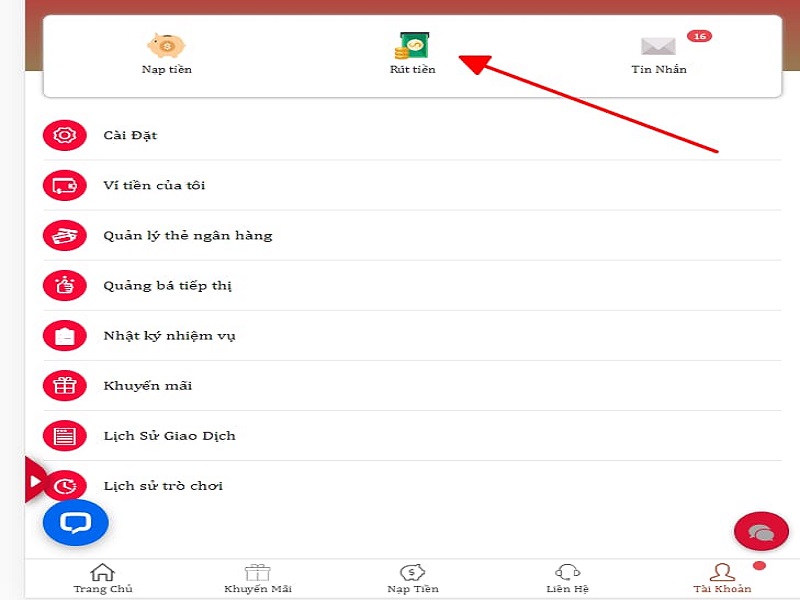Image resolution: width=800 pixels, height=600 pixels.
Task: Click the 16 unread messages badge
Action: 699,36
